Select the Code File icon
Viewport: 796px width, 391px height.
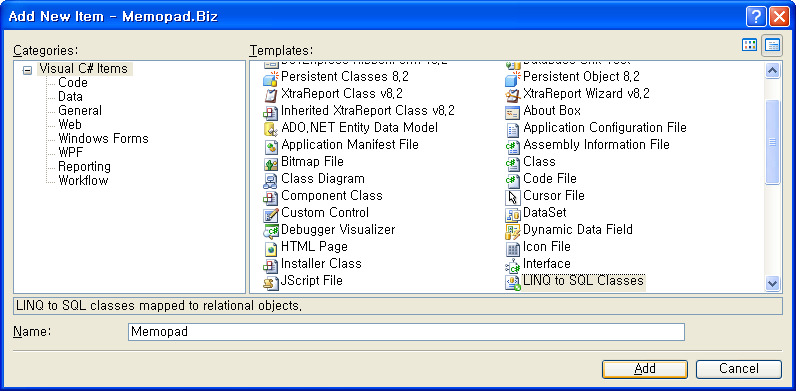click(513, 180)
